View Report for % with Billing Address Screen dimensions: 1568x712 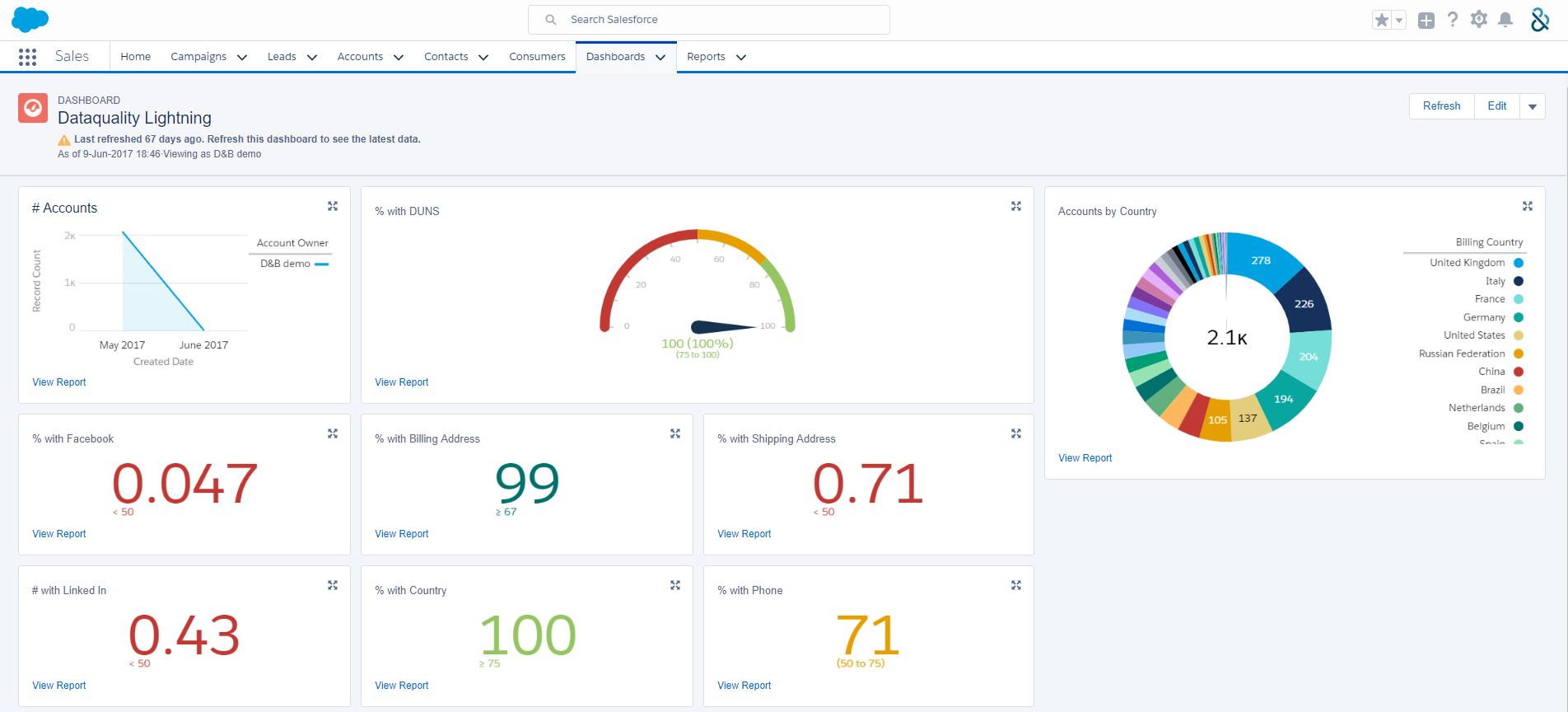coord(402,534)
